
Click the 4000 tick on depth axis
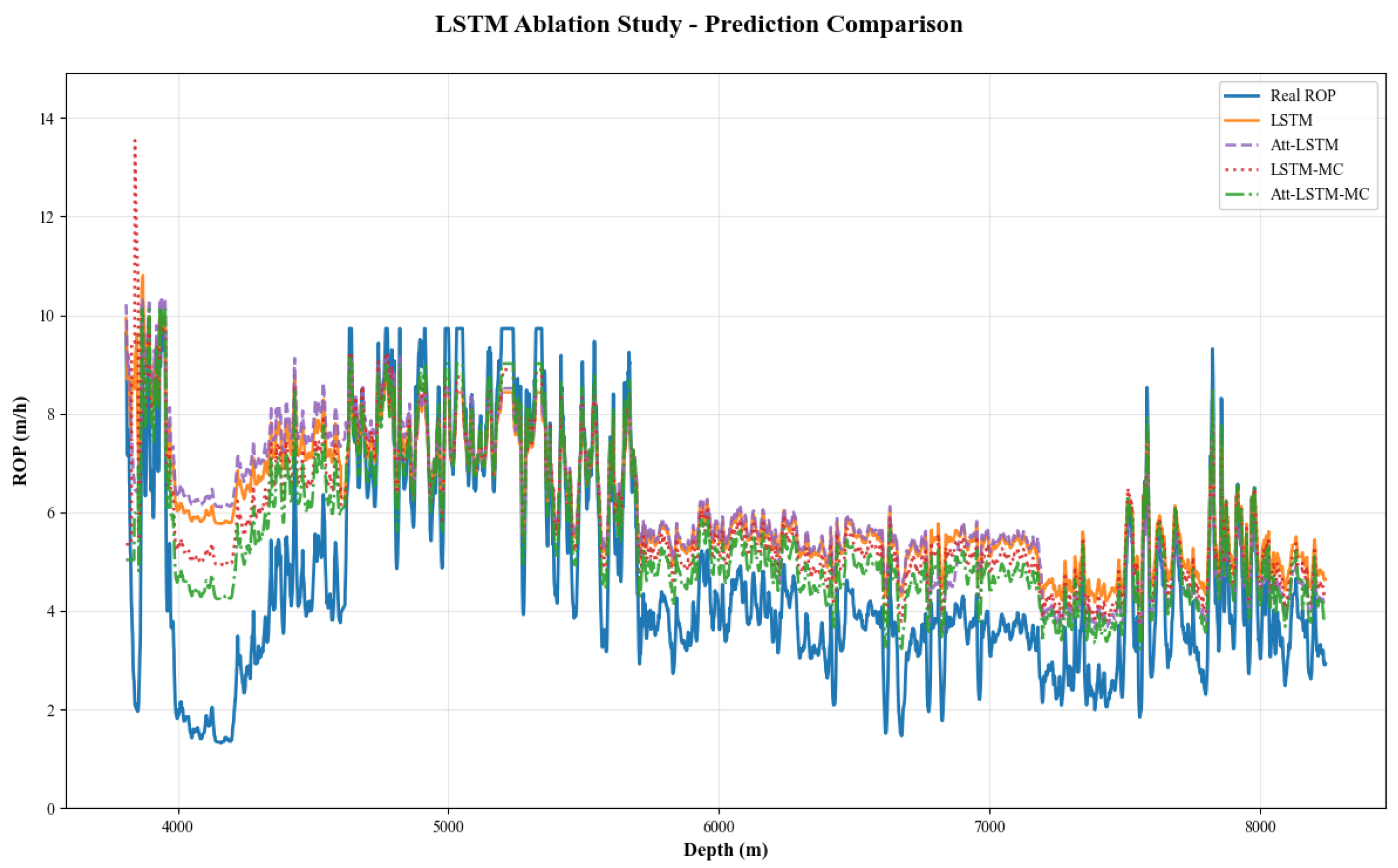pyautogui.click(x=178, y=827)
